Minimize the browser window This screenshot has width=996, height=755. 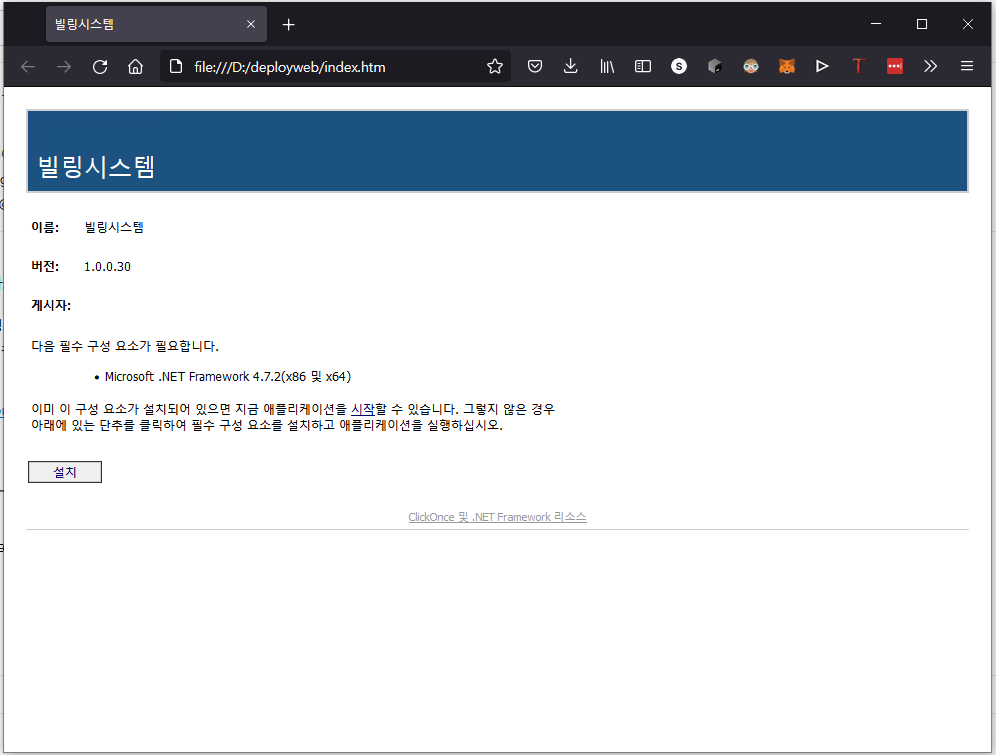click(876, 24)
